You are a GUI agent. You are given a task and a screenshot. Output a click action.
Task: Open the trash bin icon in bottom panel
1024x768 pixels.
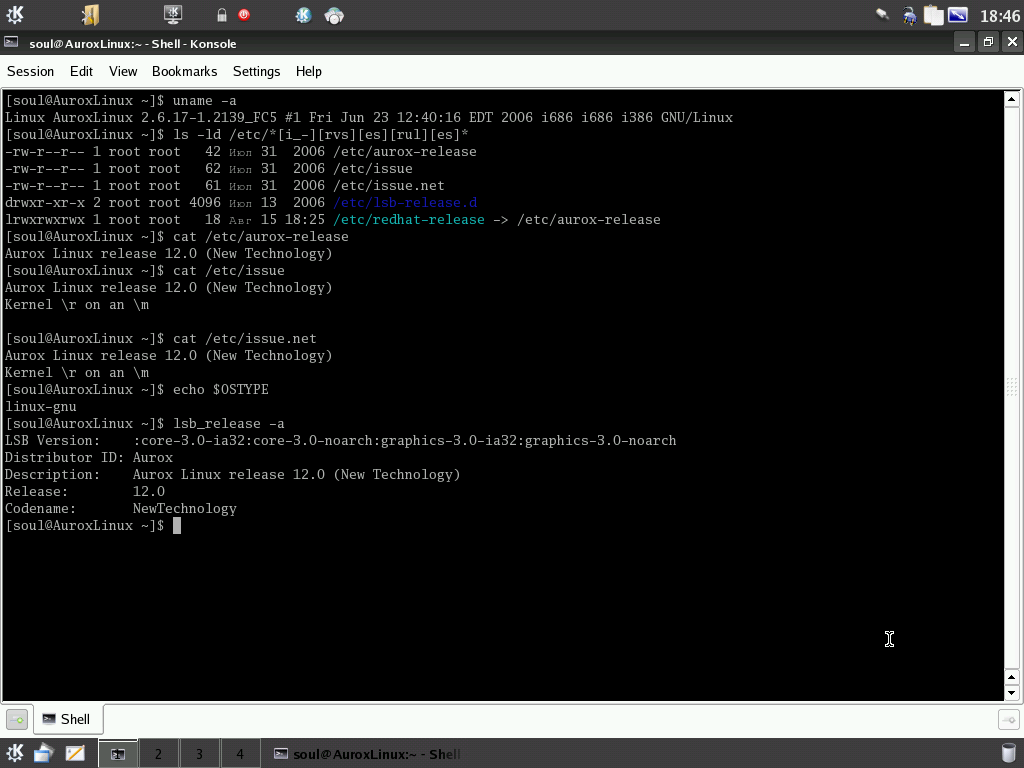pyautogui.click(x=1009, y=753)
